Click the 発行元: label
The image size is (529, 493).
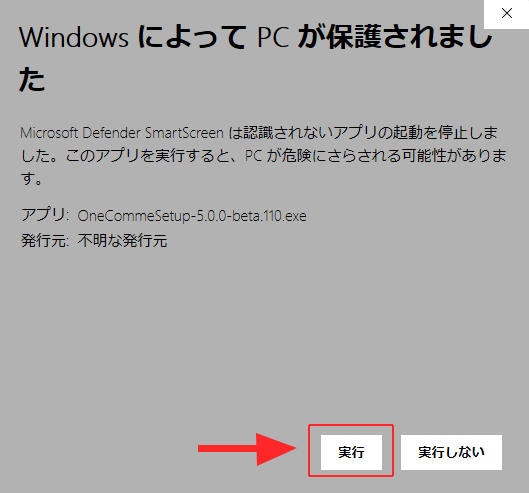(x=45, y=241)
